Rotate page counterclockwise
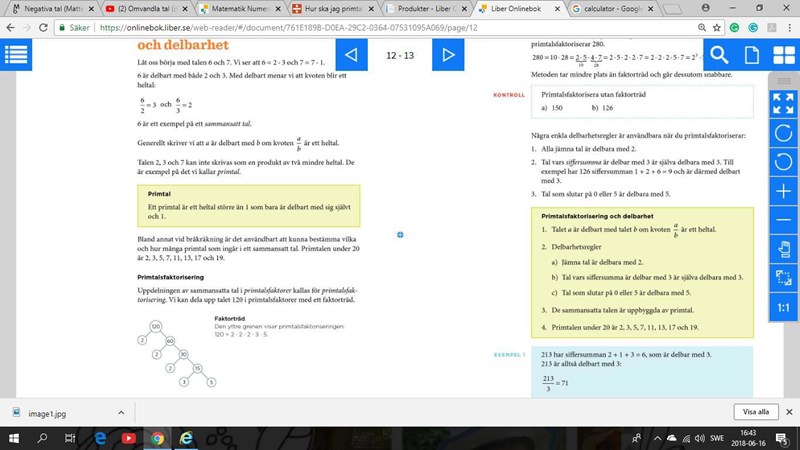This screenshot has width=800, height=450. tap(784, 161)
